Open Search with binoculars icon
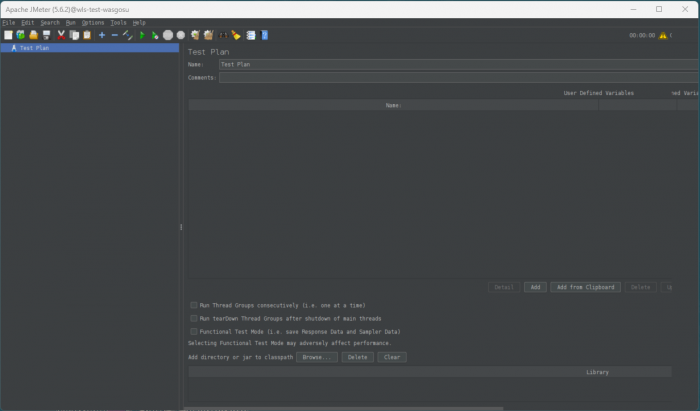700x411 pixels. click(x=223, y=35)
